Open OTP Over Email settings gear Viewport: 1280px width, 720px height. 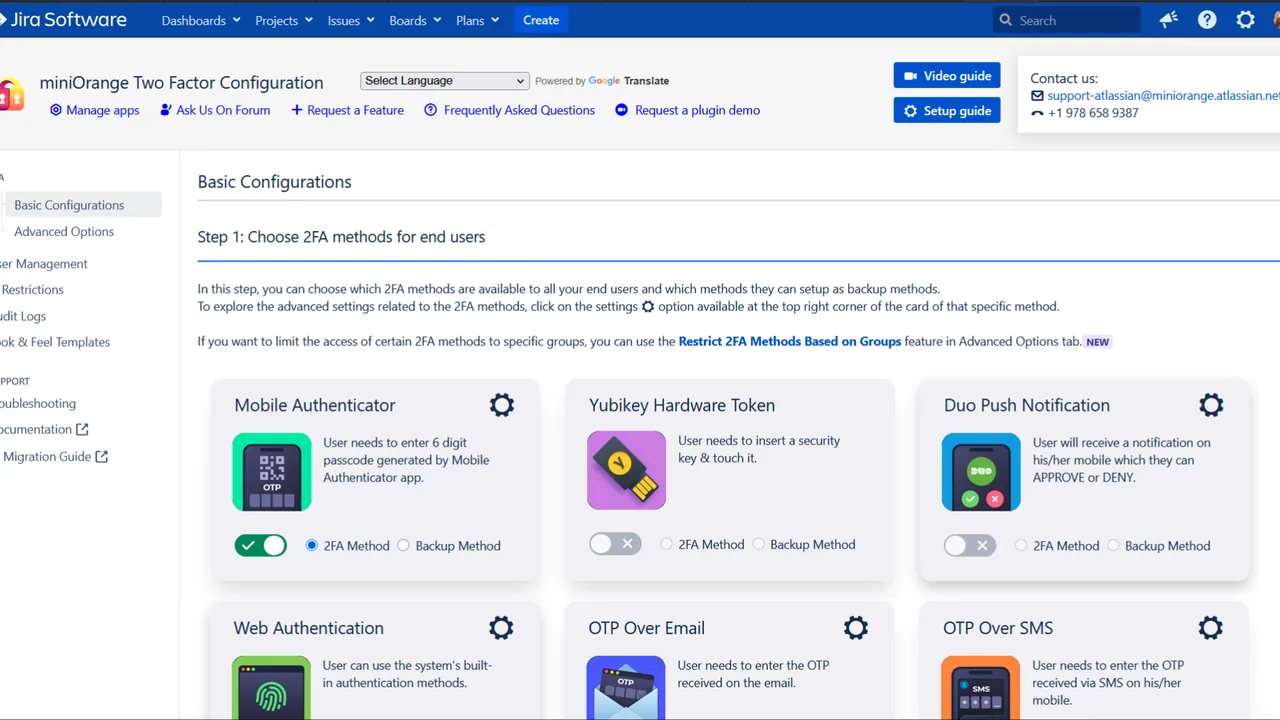(x=856, y=628)
